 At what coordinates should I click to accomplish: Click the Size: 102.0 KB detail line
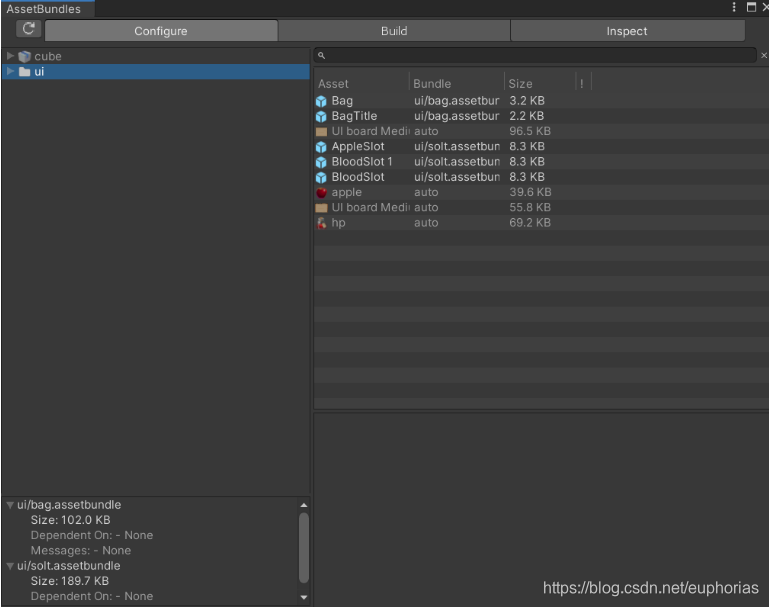[71, 520]
